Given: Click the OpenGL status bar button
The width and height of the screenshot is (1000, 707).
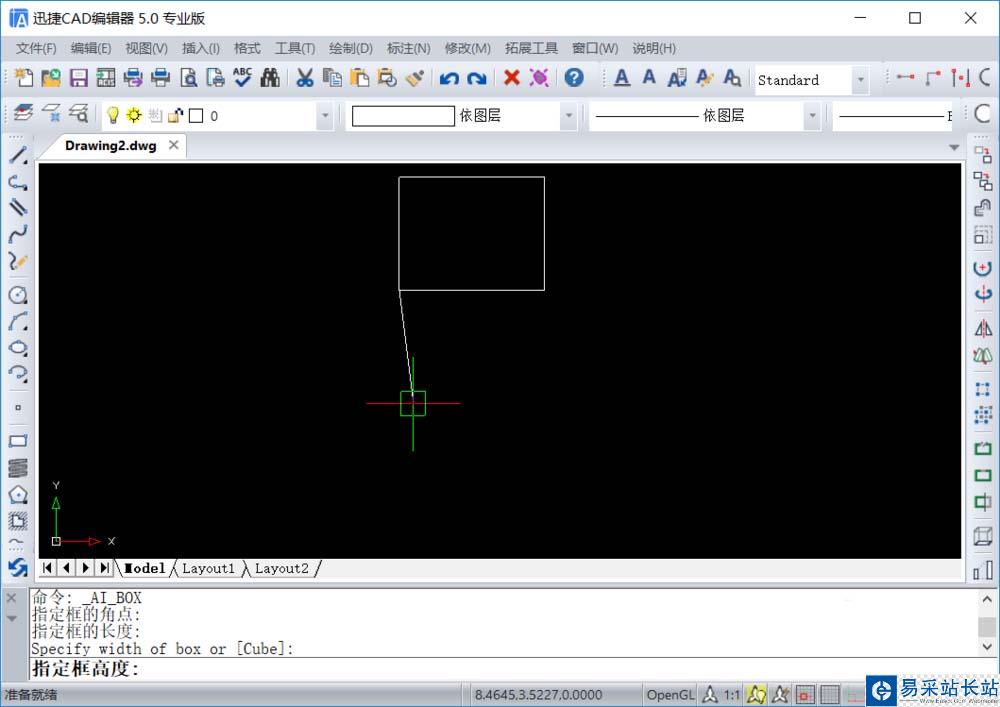Looking at the screenshot, I should click(x=669, y=694).
